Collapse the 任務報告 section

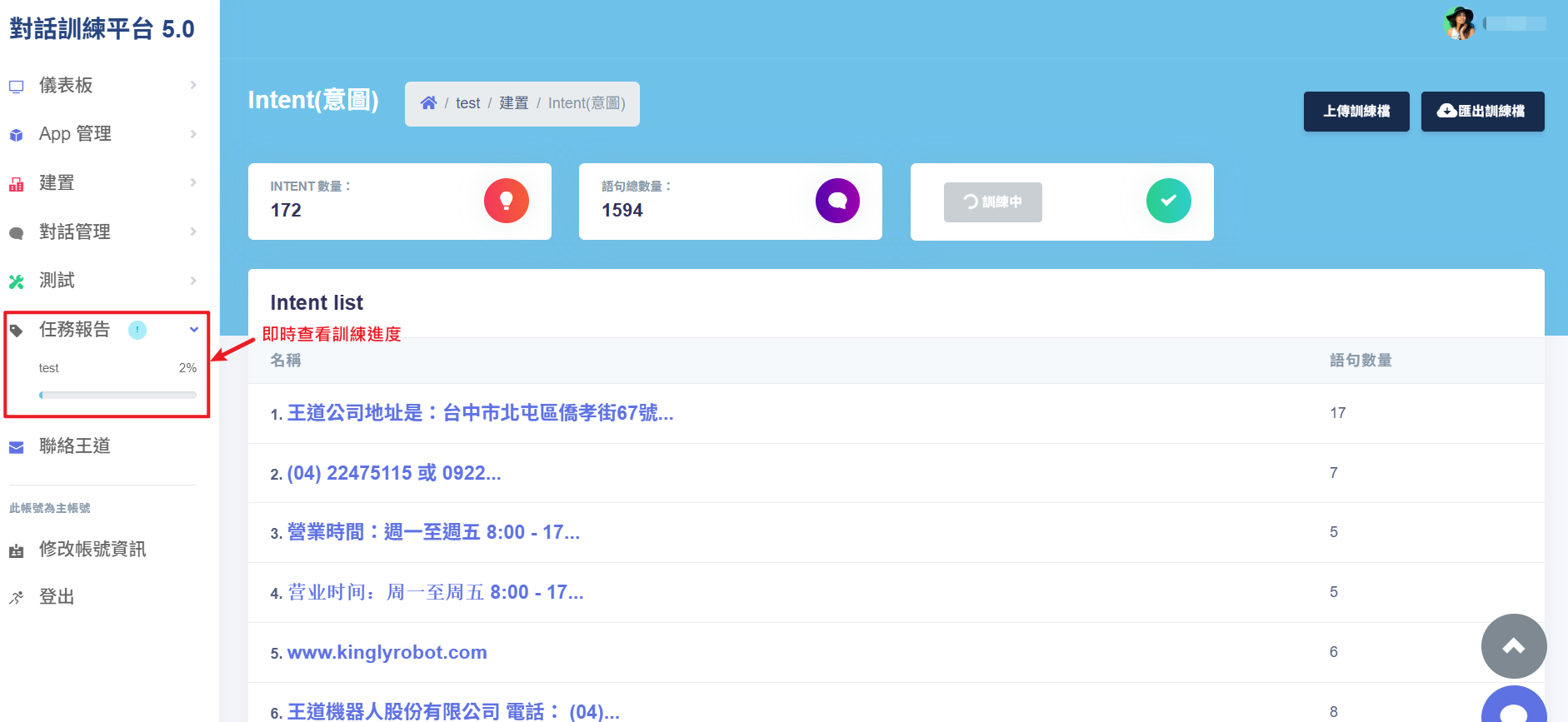pos(193,330)
